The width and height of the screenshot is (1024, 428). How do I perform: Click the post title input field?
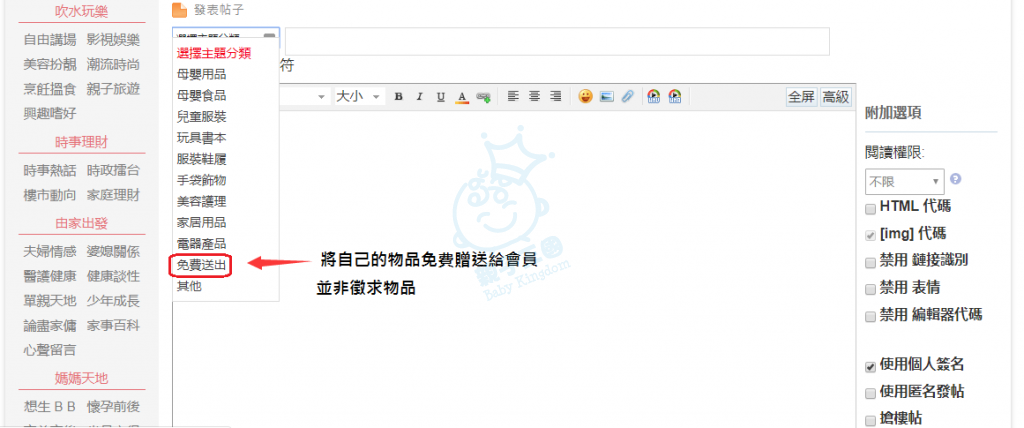click(557, 41)
